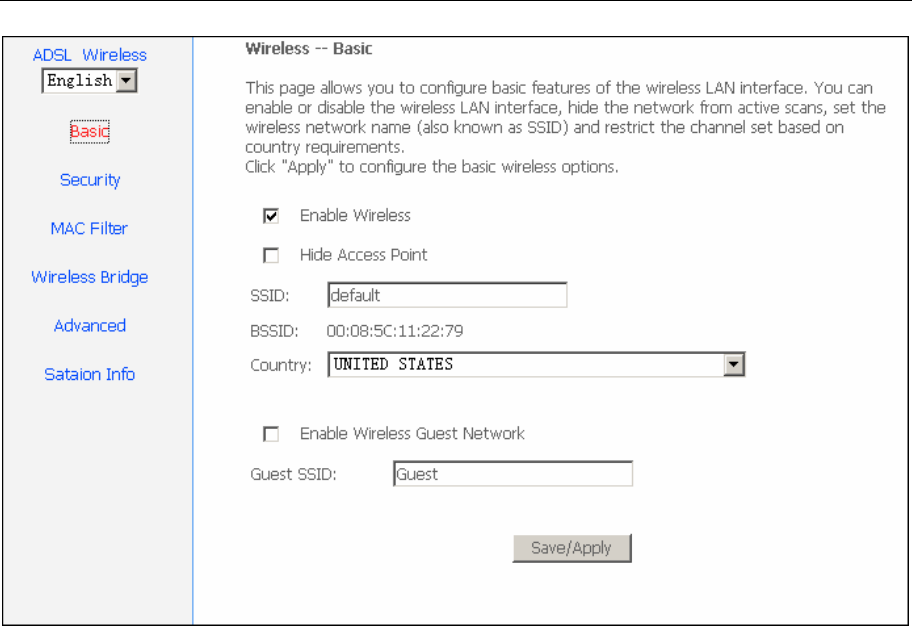Click the BSSID address value

(x=395, y=331)
